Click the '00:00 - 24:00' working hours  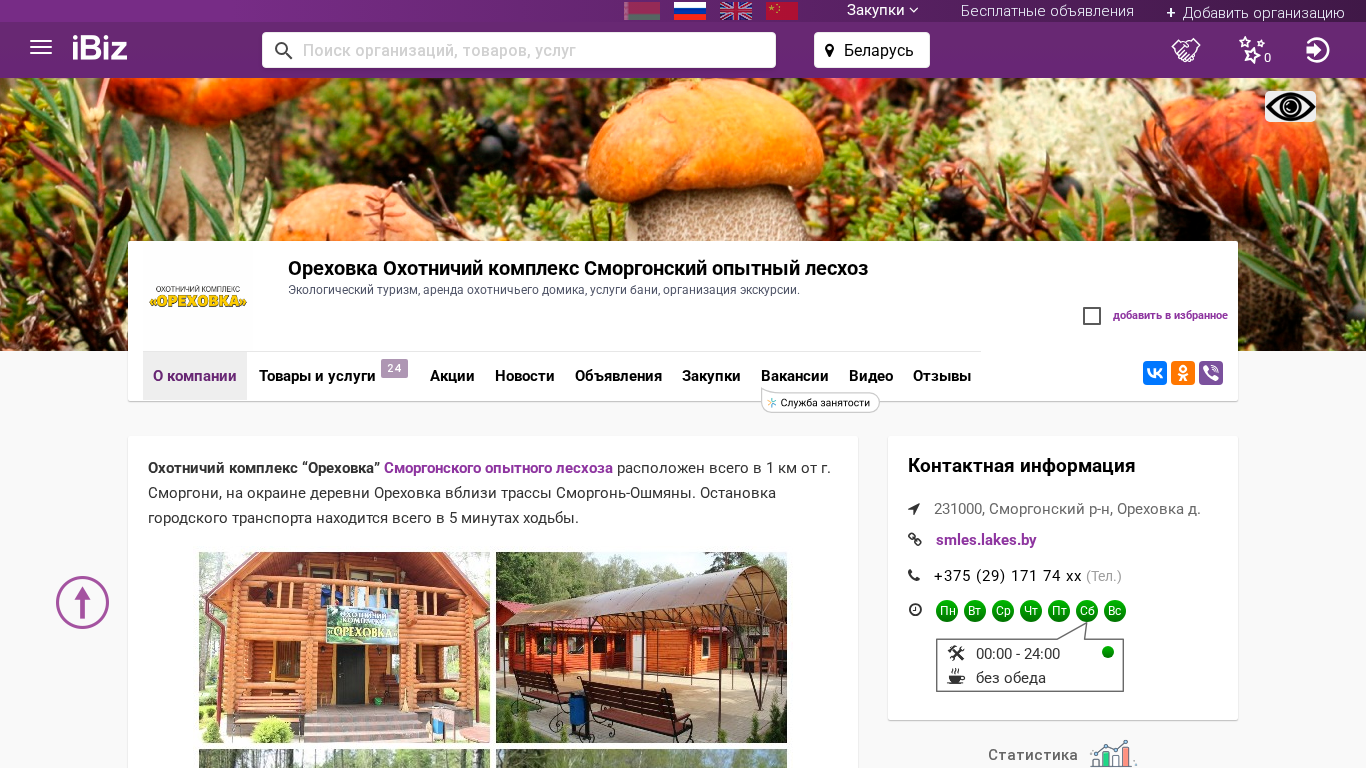[1018, 654]
